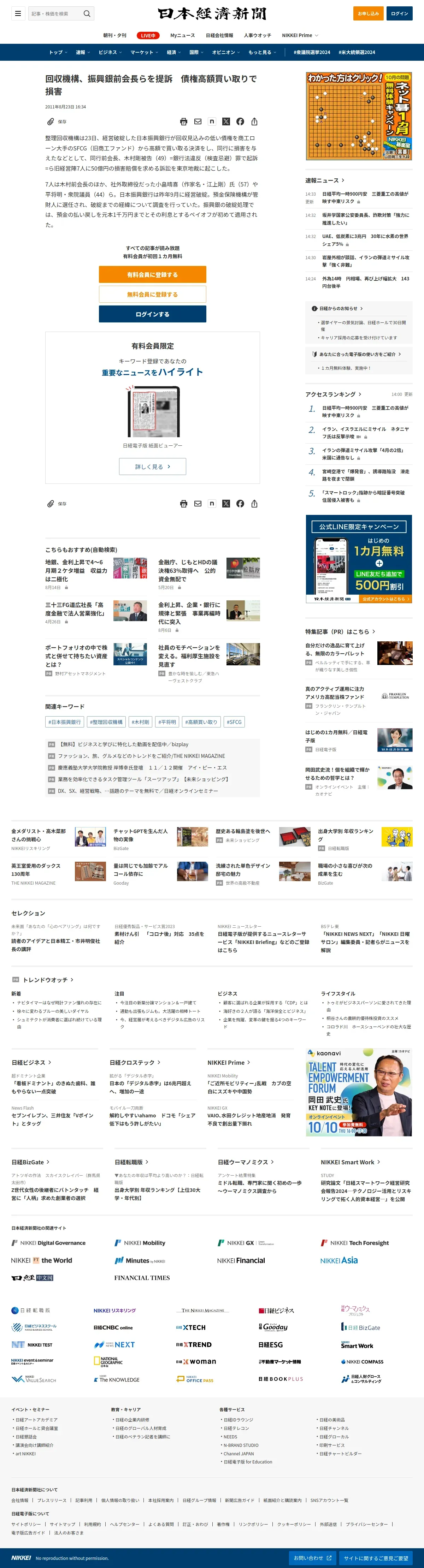The height and width of the screenshot is (1568, 424).
Task: Expand the トップ navigation dropdown
Action: point(58,52)
